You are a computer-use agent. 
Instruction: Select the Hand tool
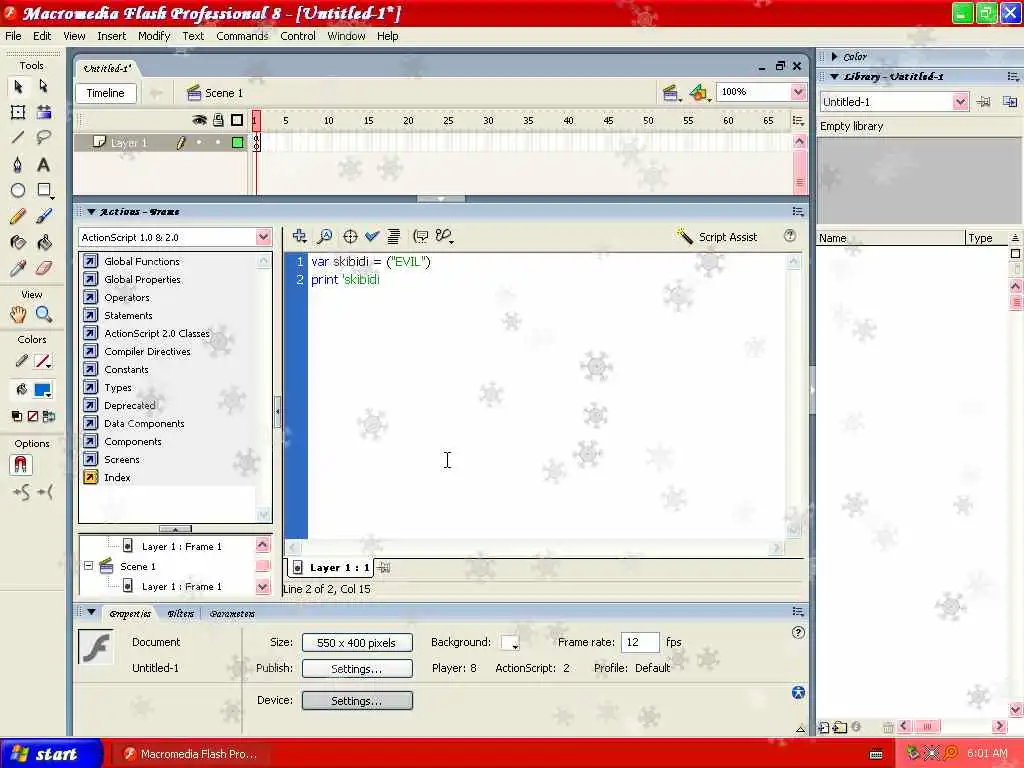[x=18, y=315]
